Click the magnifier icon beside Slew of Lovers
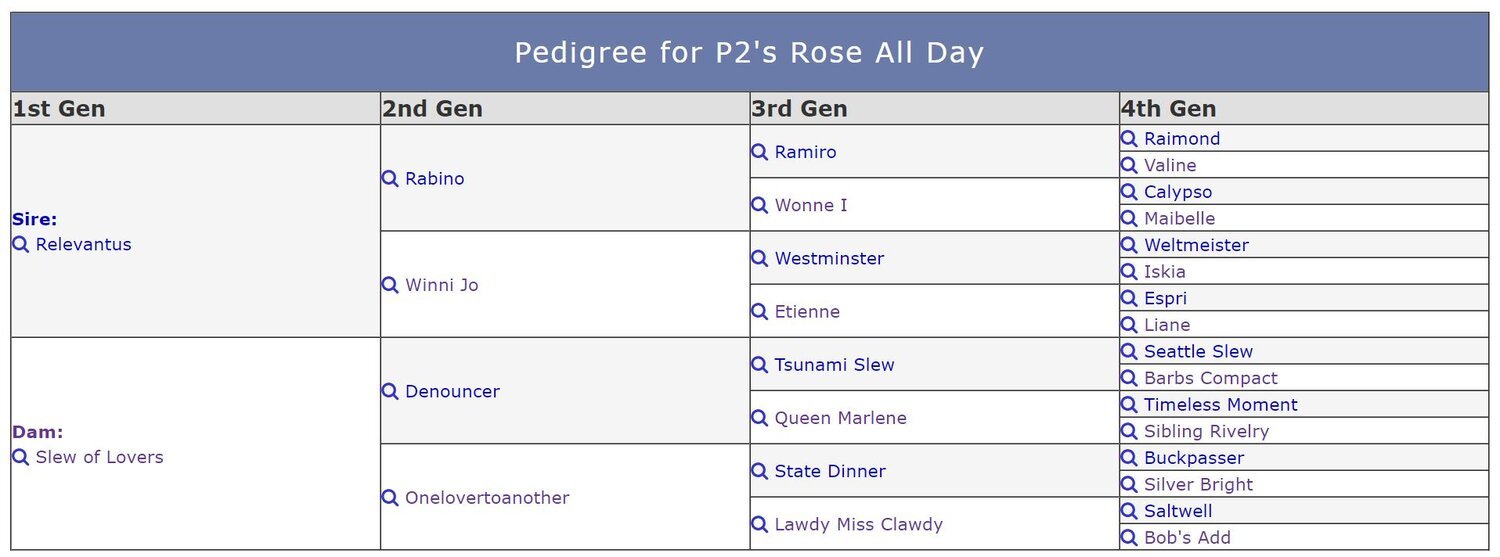 (21, 457)
